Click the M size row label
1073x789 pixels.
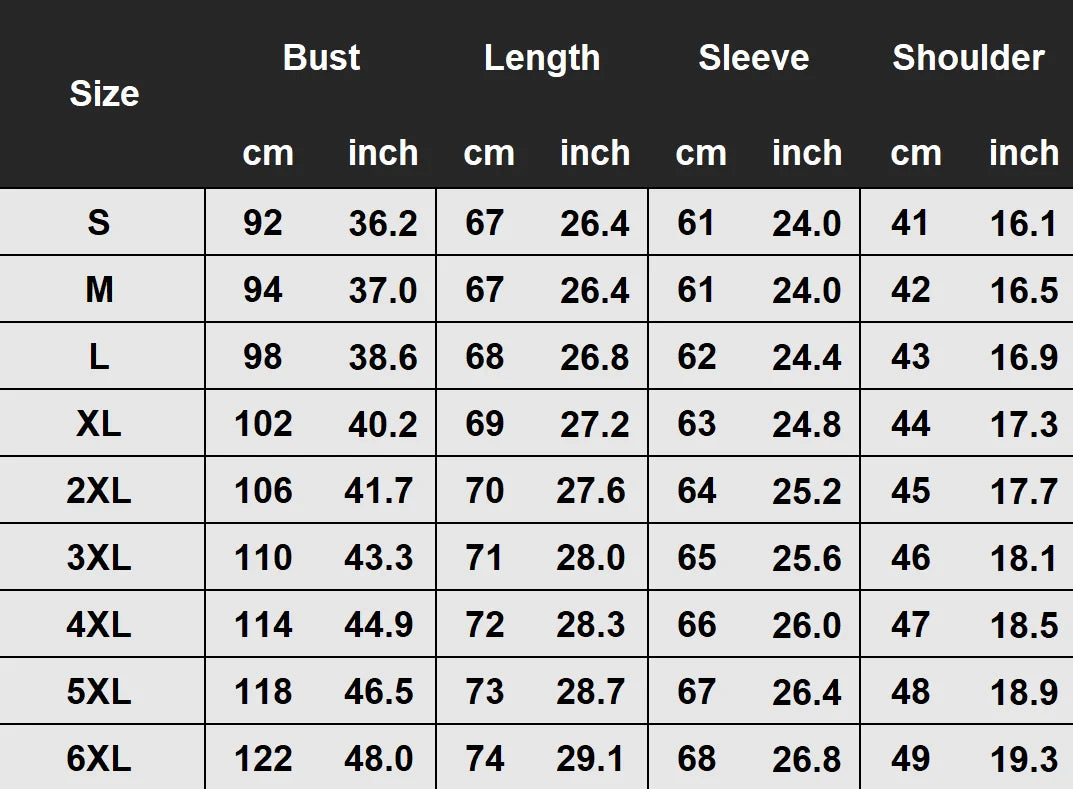[x=99, y=290]
